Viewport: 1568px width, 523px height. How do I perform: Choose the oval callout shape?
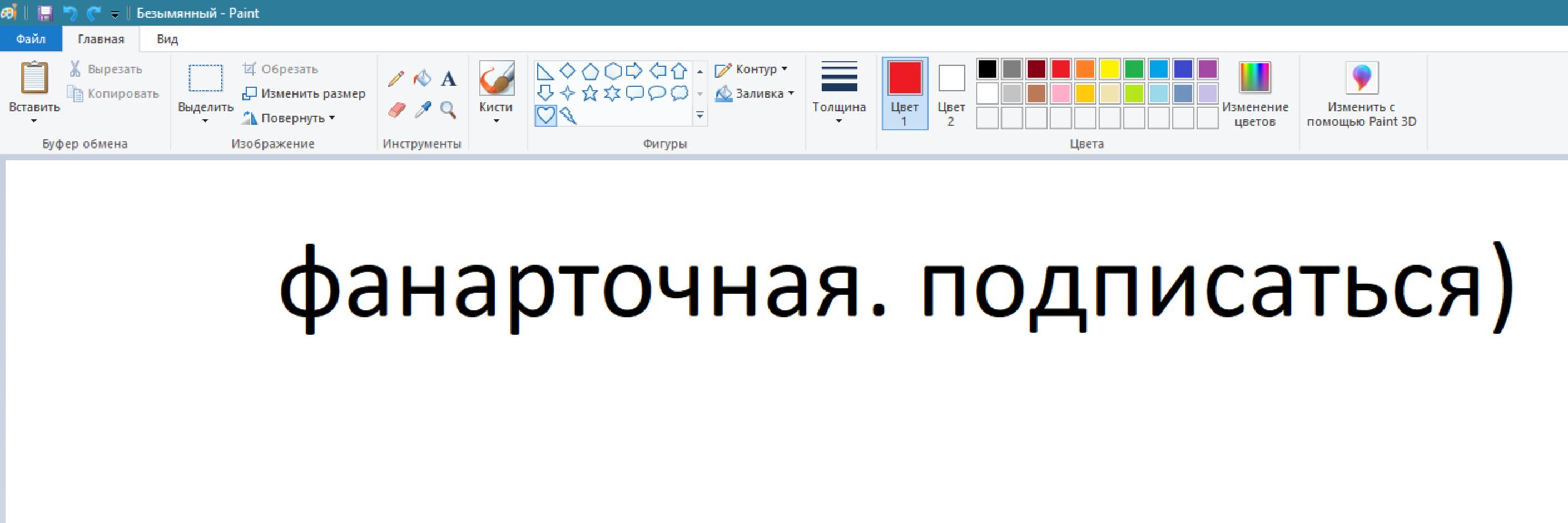[657, 93]
